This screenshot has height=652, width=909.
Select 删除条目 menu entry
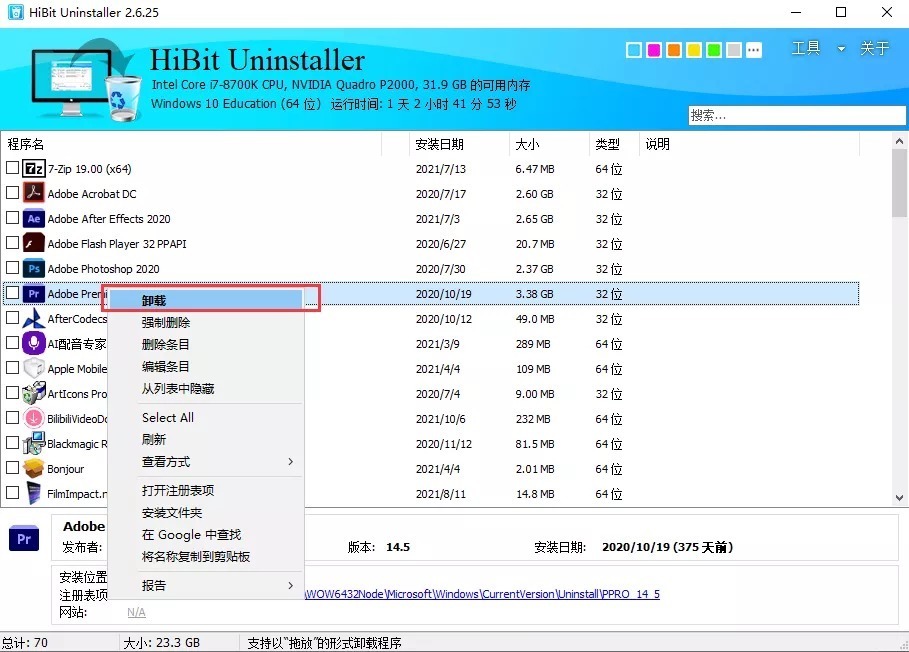coord(206,344)
